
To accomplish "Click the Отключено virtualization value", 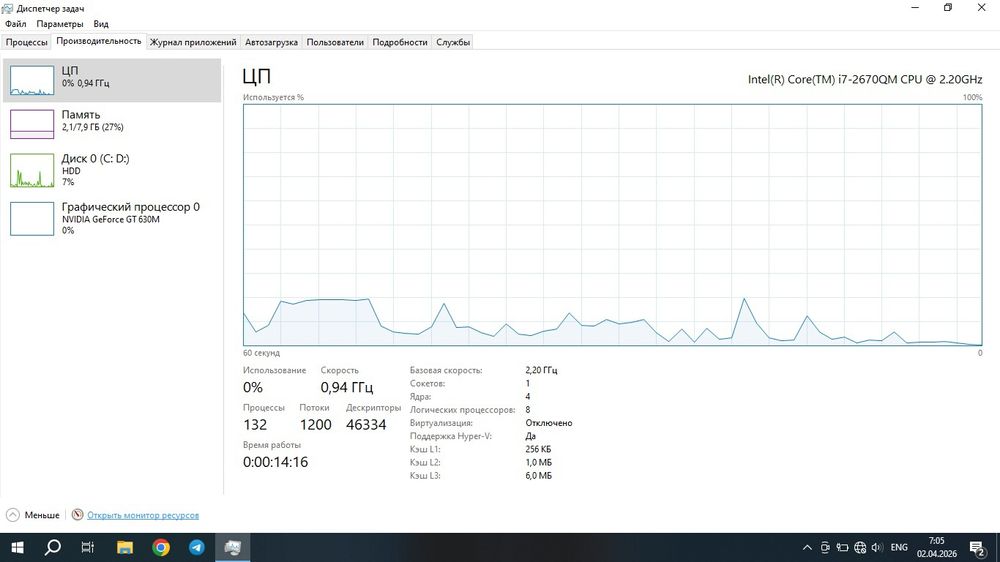I will pos(549,423).
